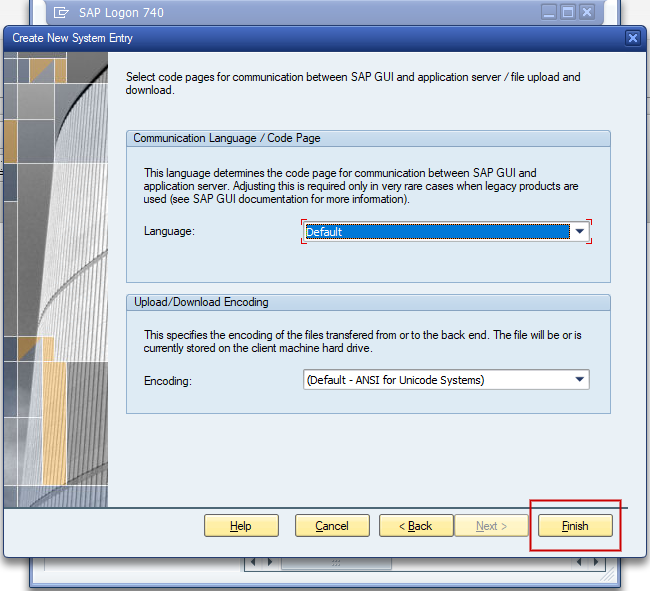The height and width of the screenshot is (591, 650).
Task: Cancel the new system entry wizard
Action: (x=332, y=526)
